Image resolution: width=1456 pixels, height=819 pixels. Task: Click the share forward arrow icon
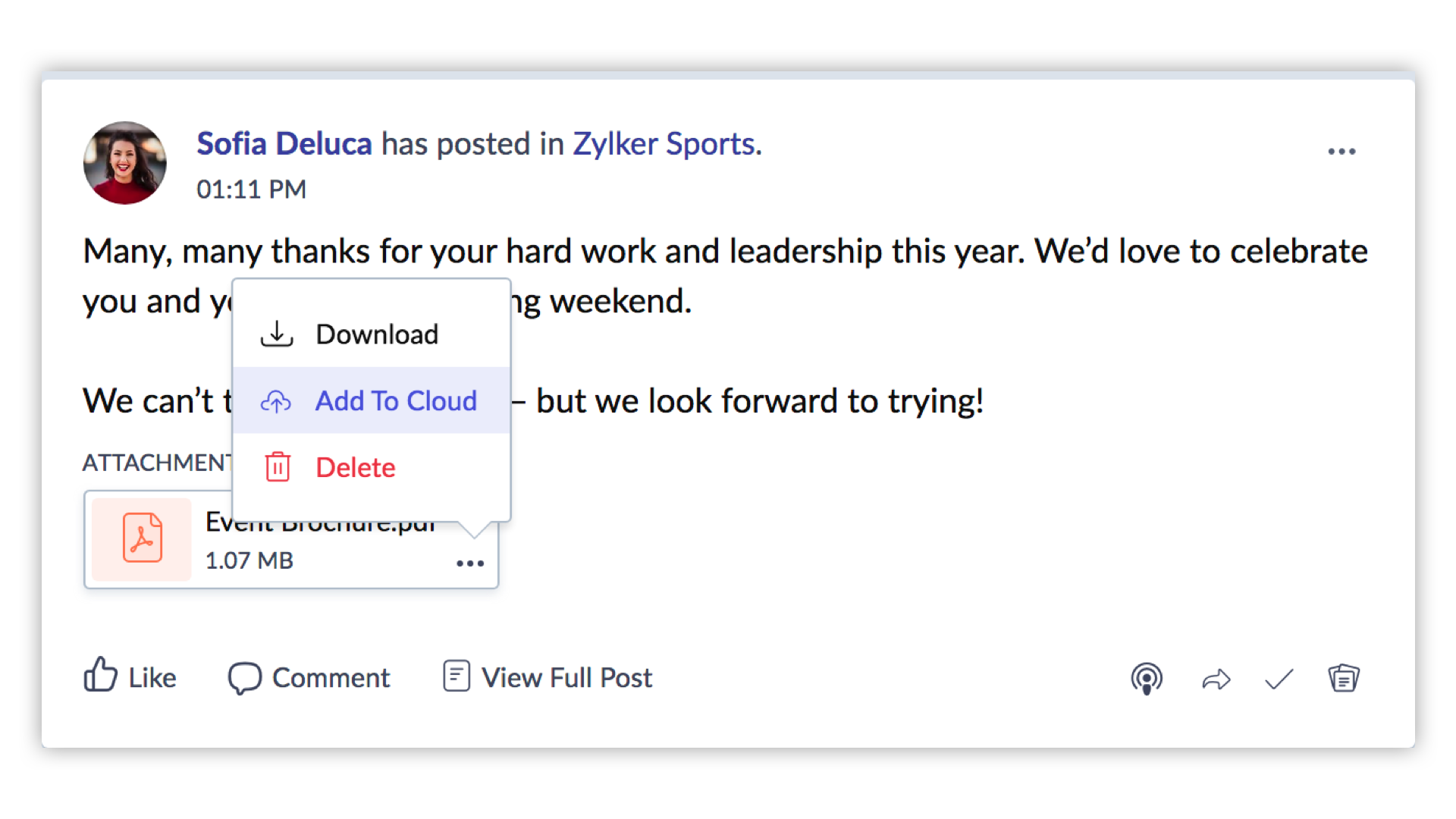[1216, 679]
